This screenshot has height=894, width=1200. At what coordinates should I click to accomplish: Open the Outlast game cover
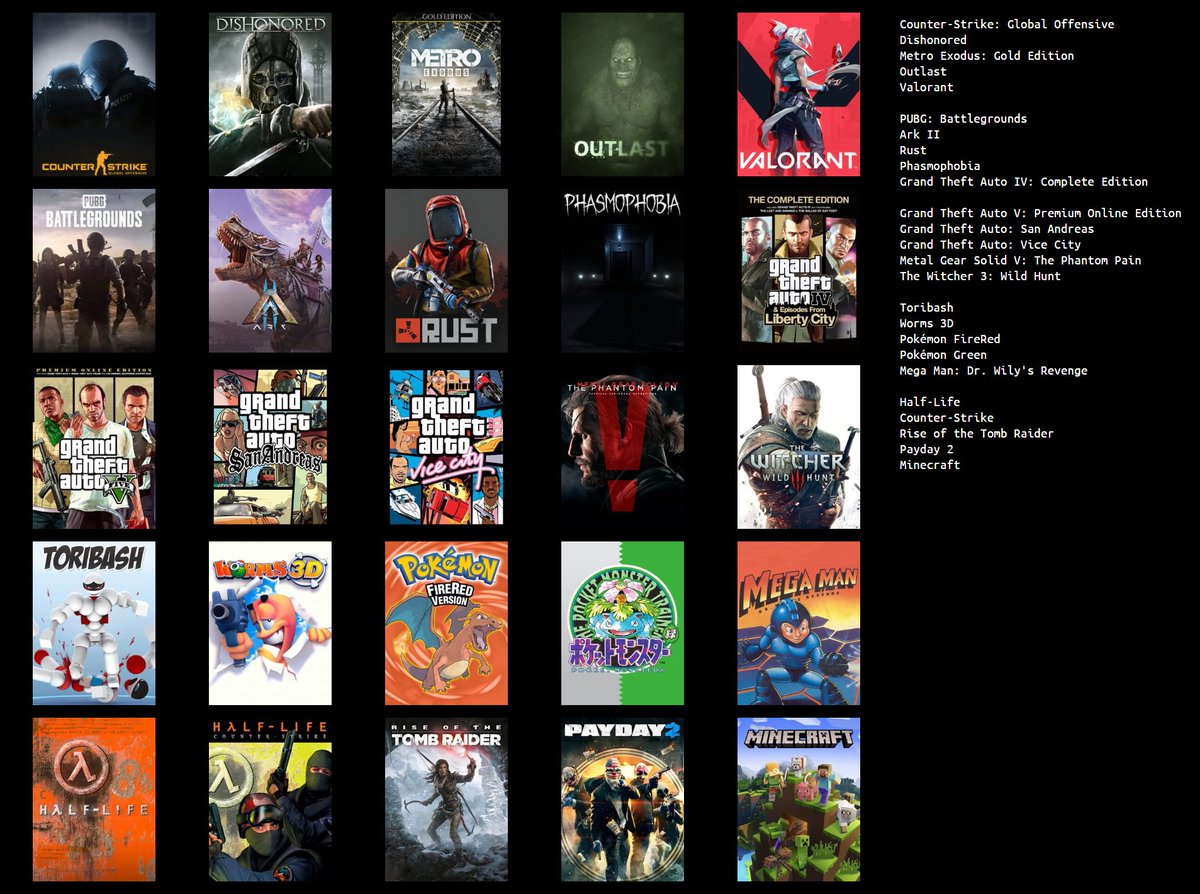(622, 94)
